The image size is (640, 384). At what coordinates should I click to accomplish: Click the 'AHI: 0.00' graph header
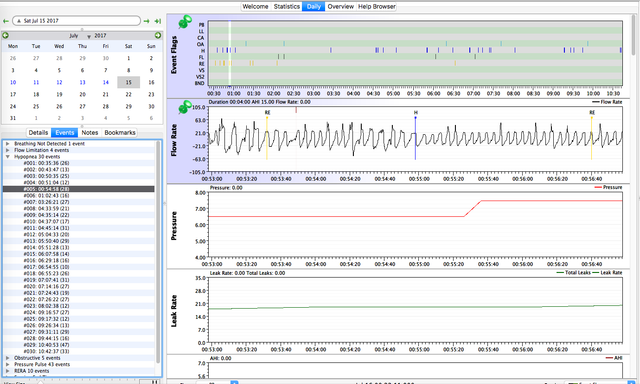[x=220, y=358]
